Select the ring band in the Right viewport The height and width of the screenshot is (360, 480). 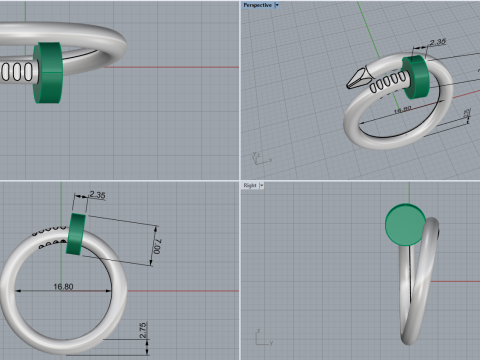[x=419, y=282]
